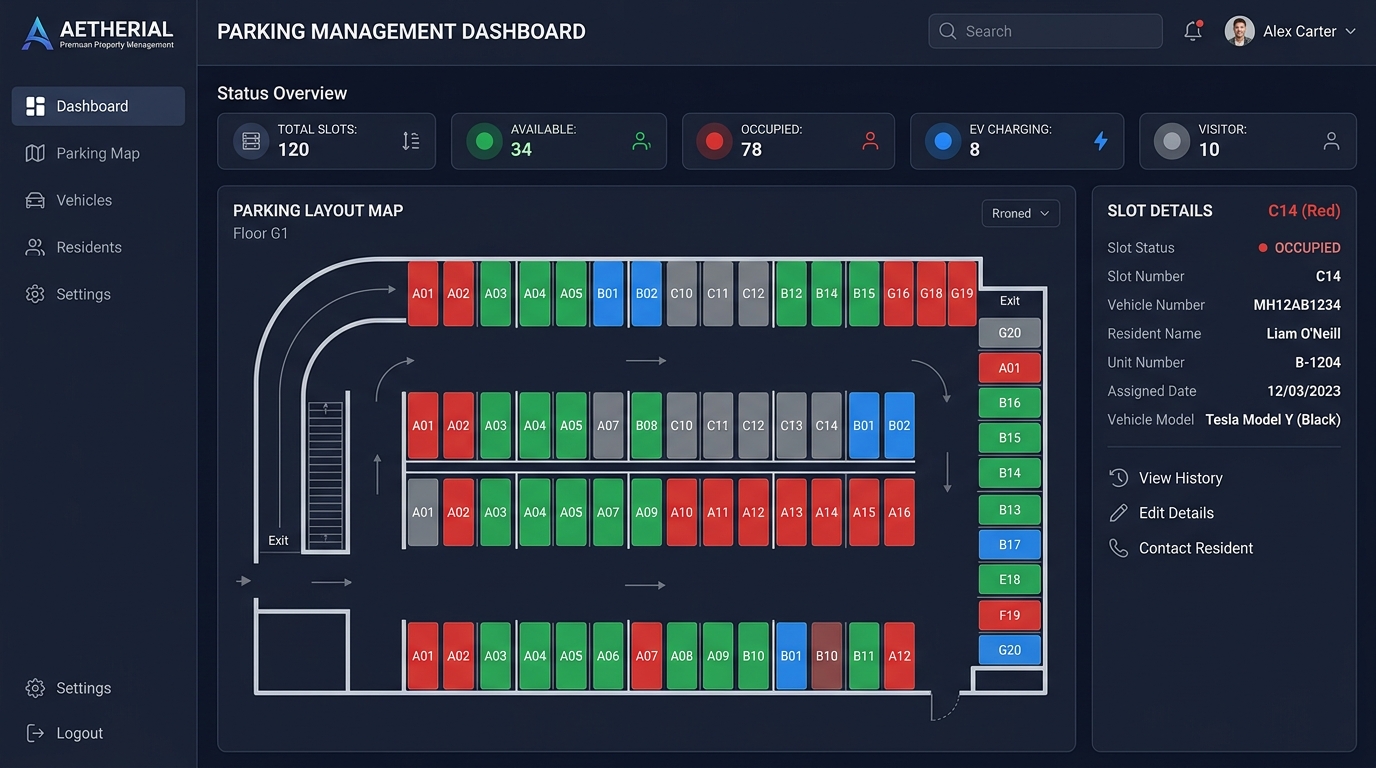
Task: Select the red F19 parking slot
Action: 1010,616
